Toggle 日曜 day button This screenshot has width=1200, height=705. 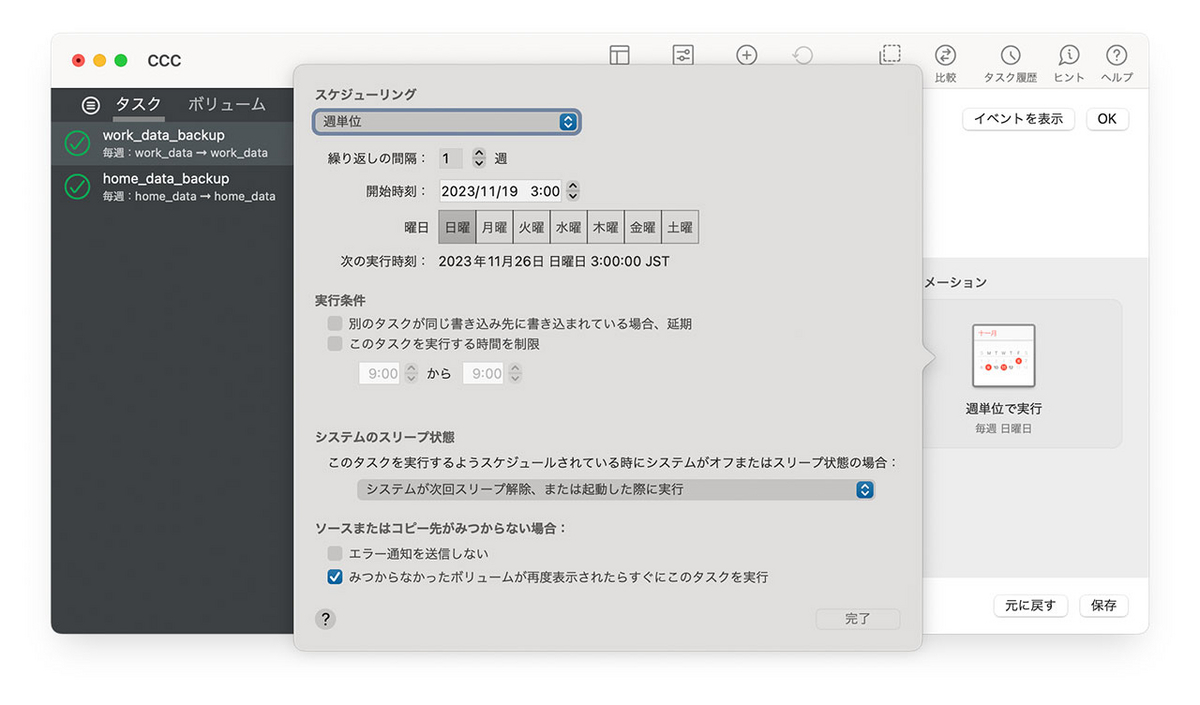(457, 227)
